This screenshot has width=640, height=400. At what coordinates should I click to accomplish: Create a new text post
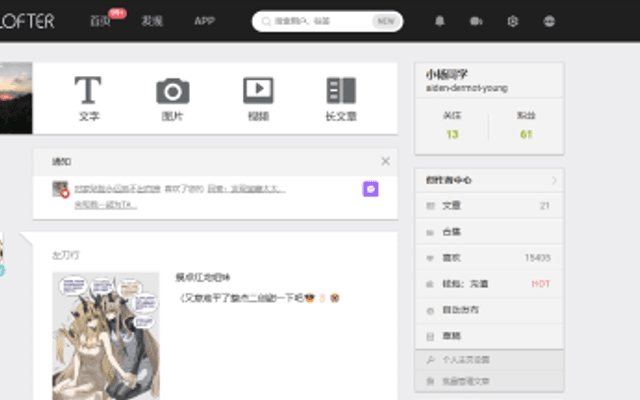click(x=88, y=98)
